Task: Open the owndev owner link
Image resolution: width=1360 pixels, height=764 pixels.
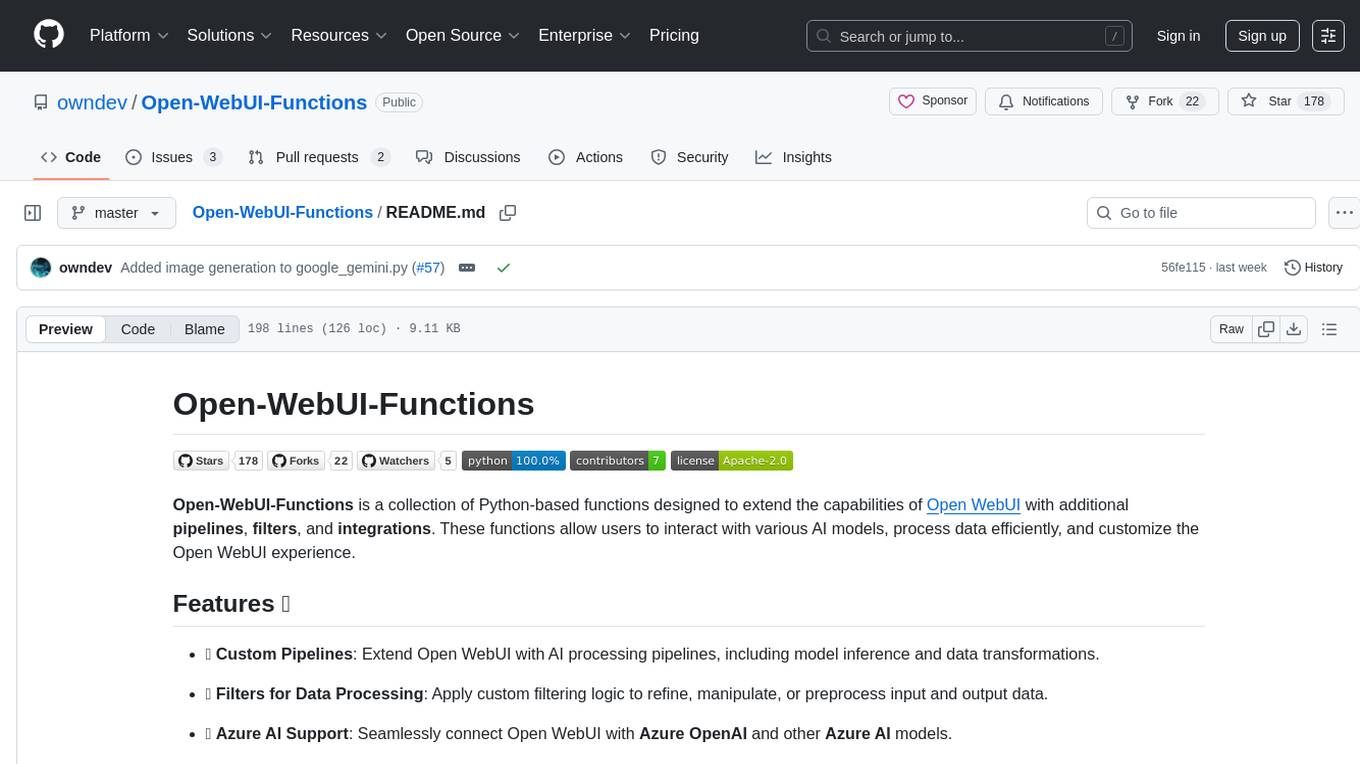Action: pos(93,102)
